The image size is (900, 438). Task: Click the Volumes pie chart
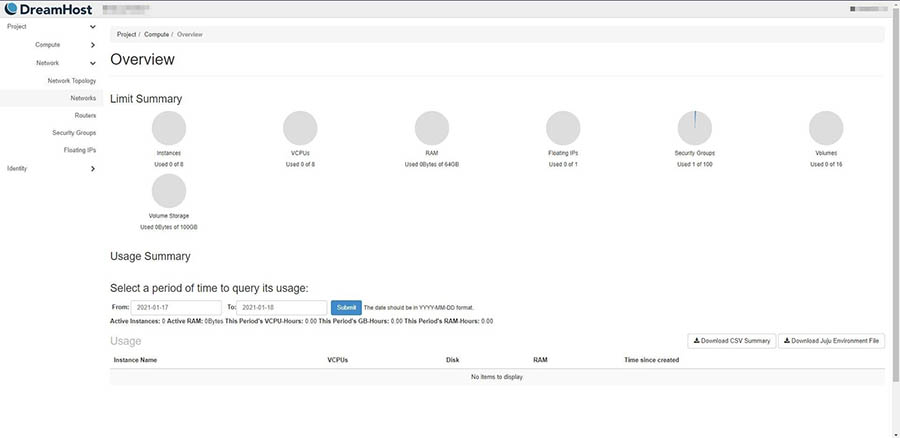coord(825,128)
